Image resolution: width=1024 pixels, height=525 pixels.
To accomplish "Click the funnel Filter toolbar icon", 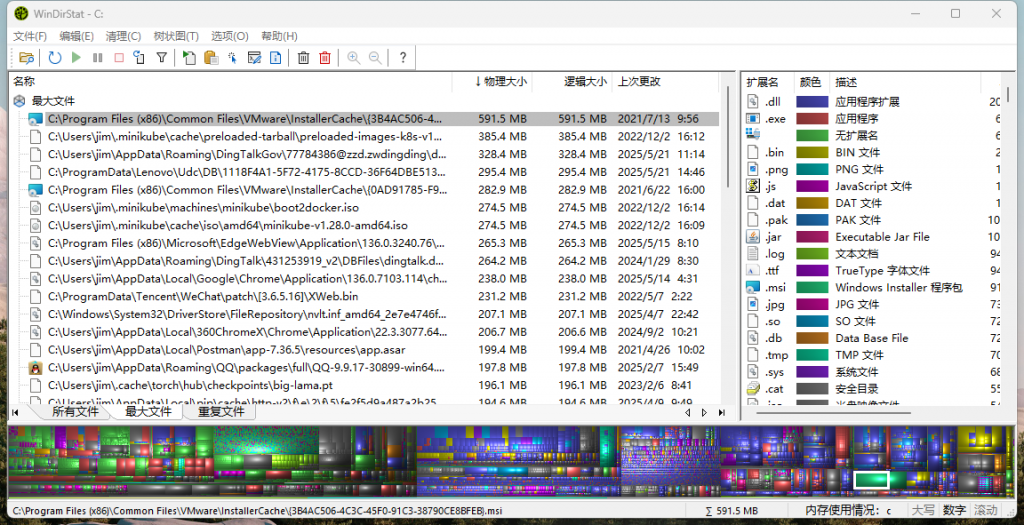I will coord(161,57).
